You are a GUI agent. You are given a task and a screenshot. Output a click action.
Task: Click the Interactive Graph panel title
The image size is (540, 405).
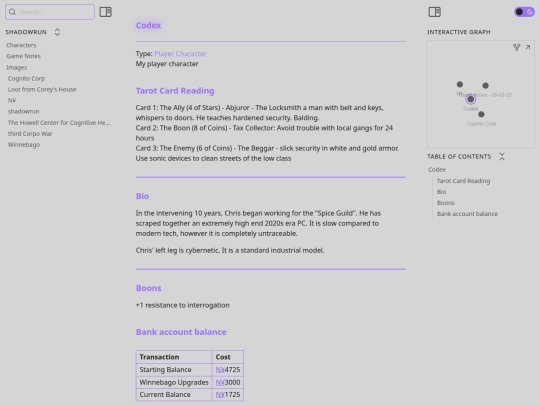[x=459, y=32]
